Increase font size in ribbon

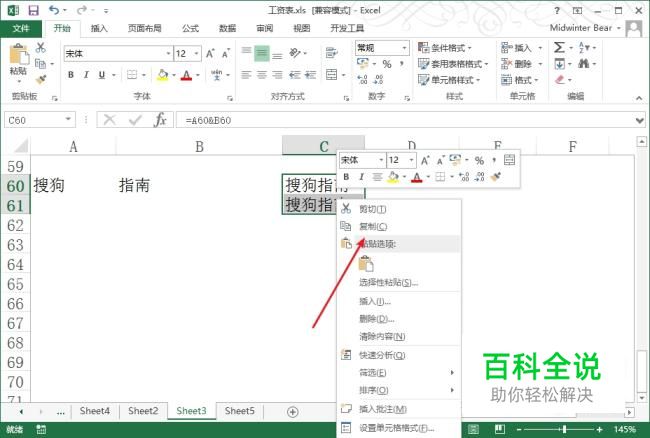click(210, 53)
